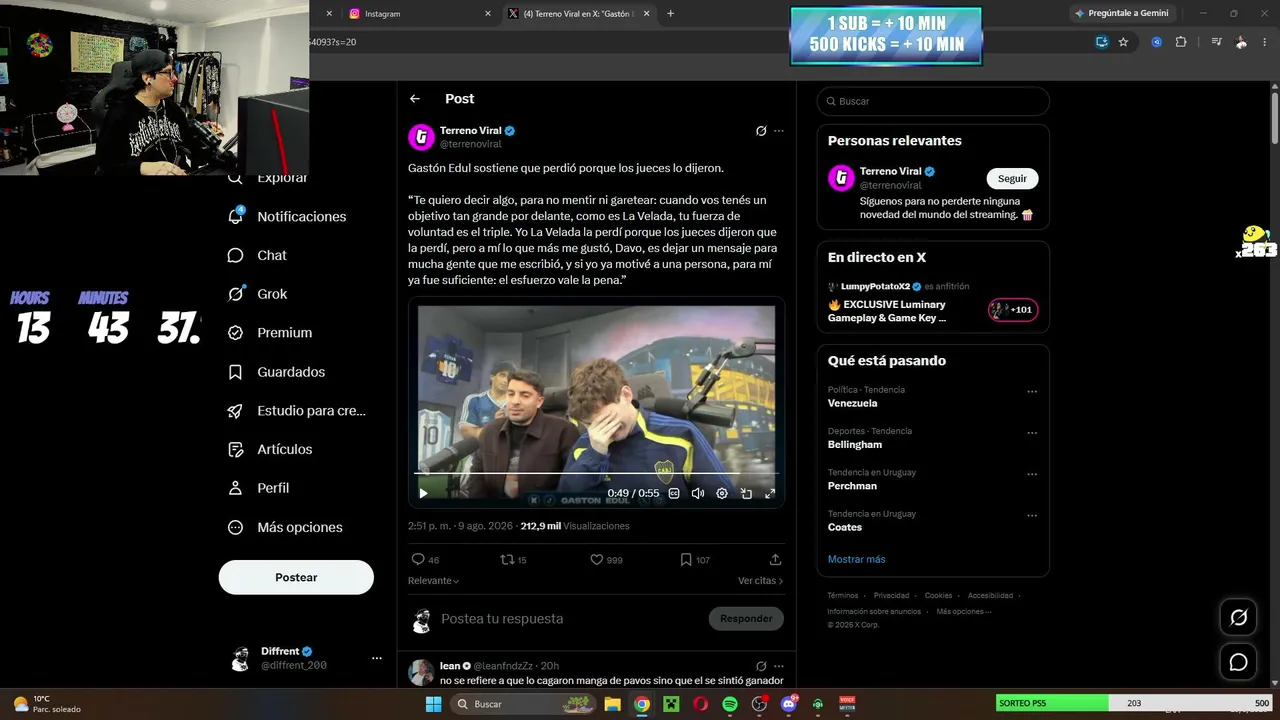Mute the video volume
The height and width of the screenshot is (720, 1280).
[x=698, y=493]
